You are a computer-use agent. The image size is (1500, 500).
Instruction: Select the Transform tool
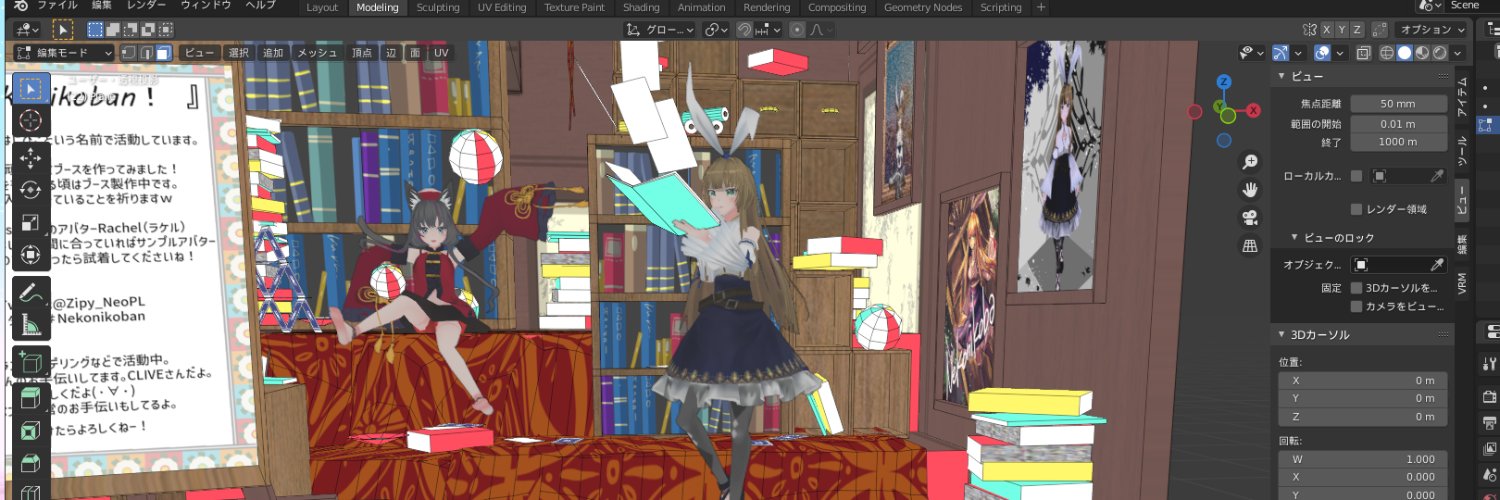click(x=31, y=256)
